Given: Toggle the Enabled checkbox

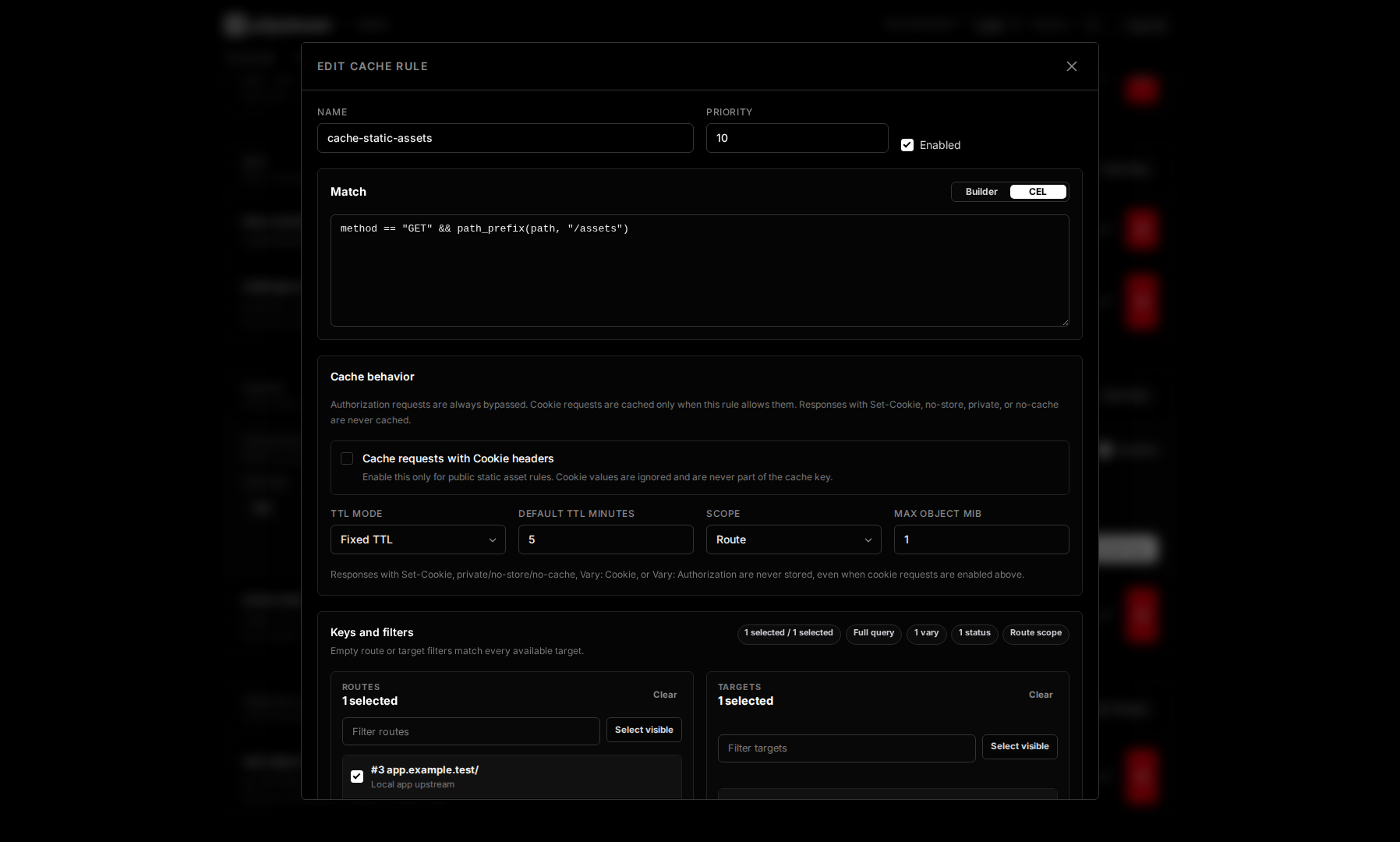Looking at the screenshot, I should point(907,145).
